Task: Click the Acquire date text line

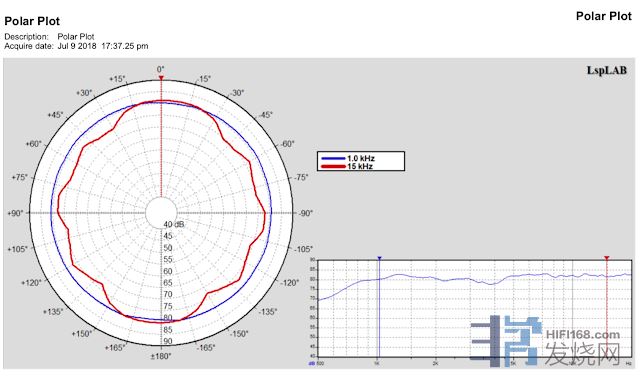Action: (x=76, y=46)
